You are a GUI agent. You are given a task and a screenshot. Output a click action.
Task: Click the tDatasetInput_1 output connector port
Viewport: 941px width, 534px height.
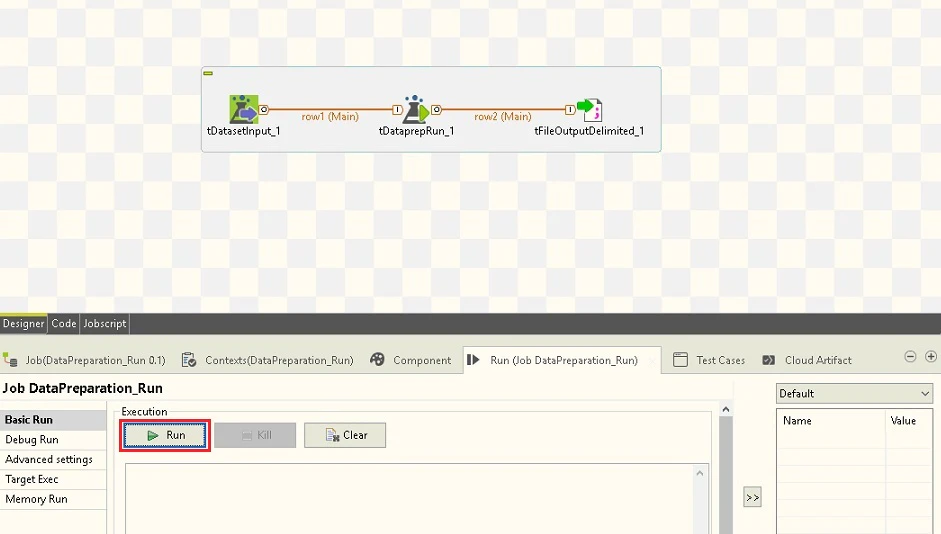click(263, 109)
